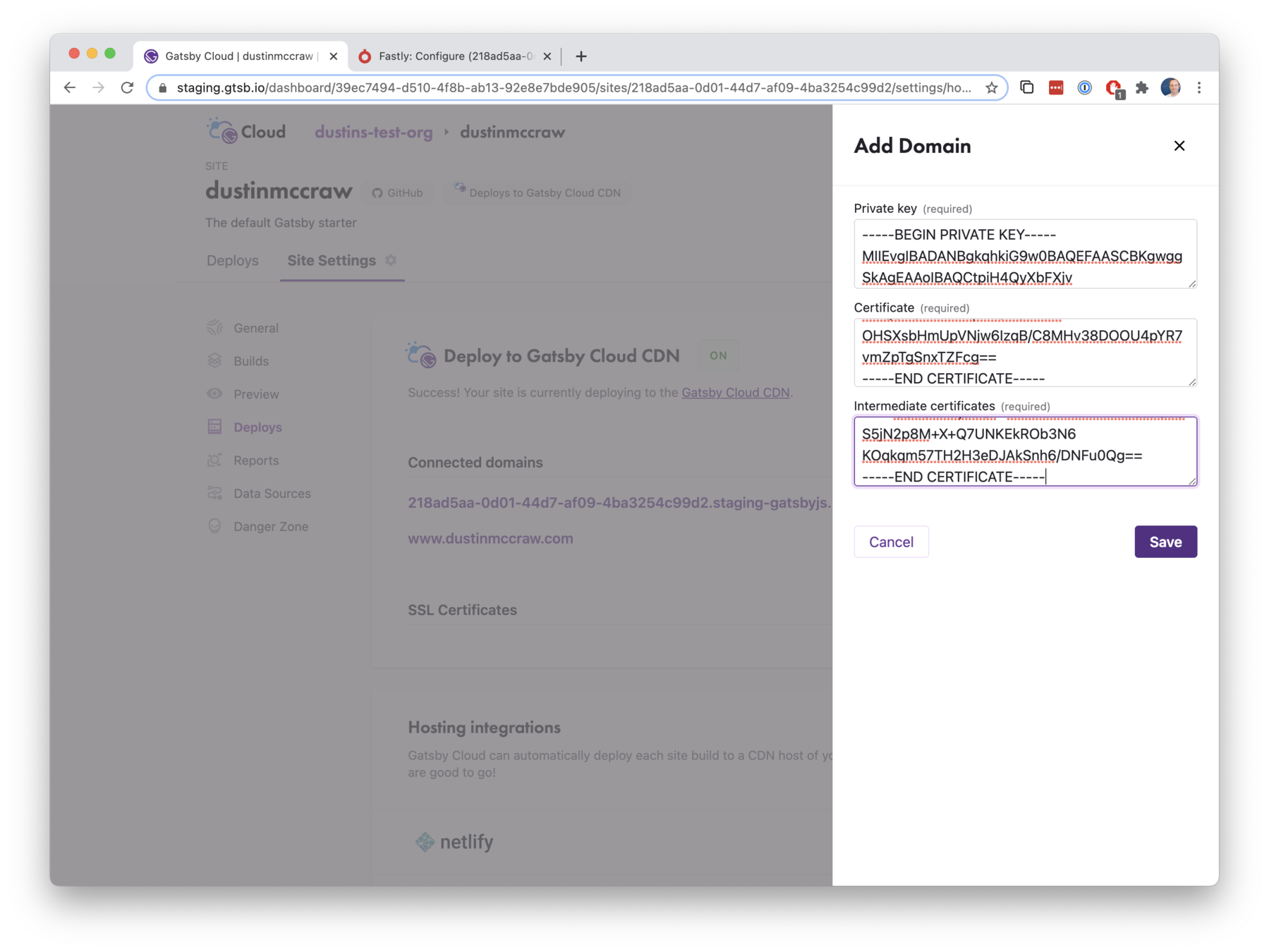Image resolution: width=1269 pixels, height=952 pixels.
Task: Open the Gatsby Cloud CDN link
Action: pos(735,393)
